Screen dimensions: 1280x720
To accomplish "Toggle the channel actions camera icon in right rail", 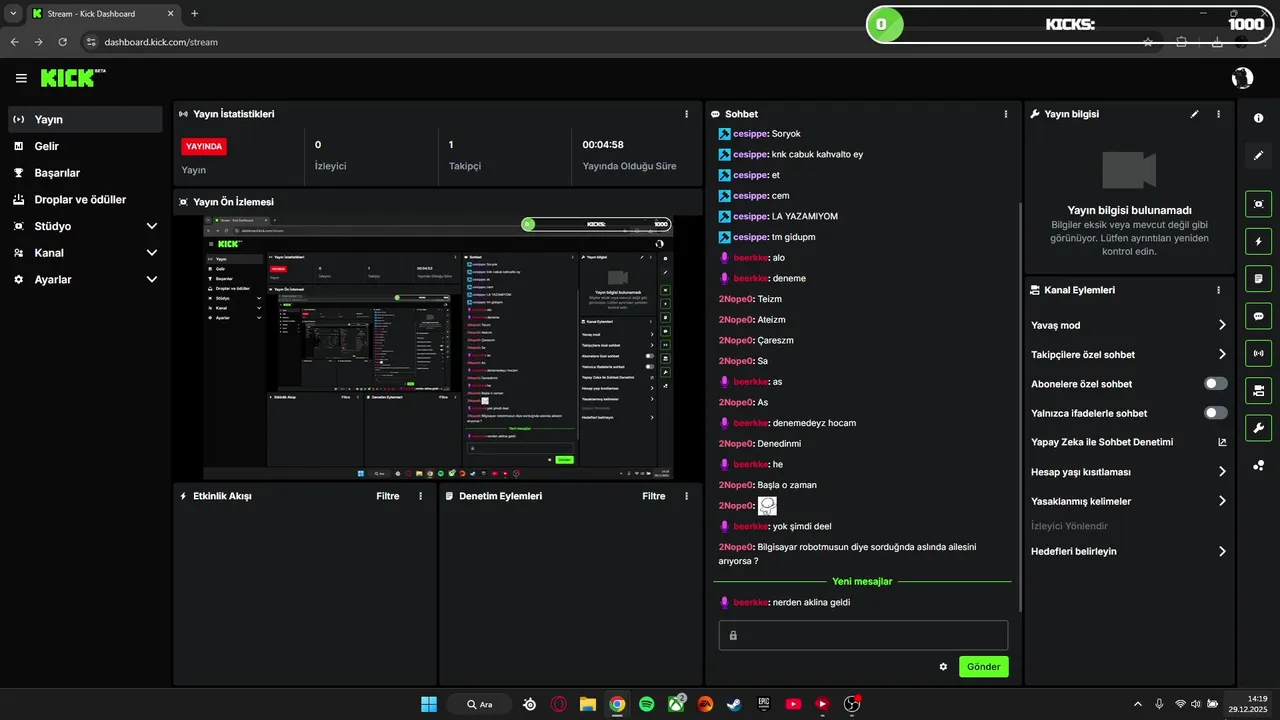I will click(x=1258, y=390).
